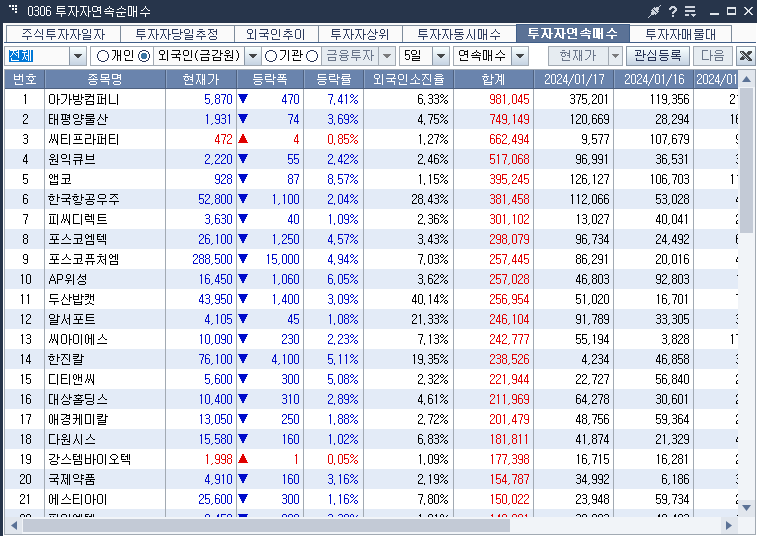757x536 pixels.
Task: Click the grip icon left of window title
Action: point(13,9)
